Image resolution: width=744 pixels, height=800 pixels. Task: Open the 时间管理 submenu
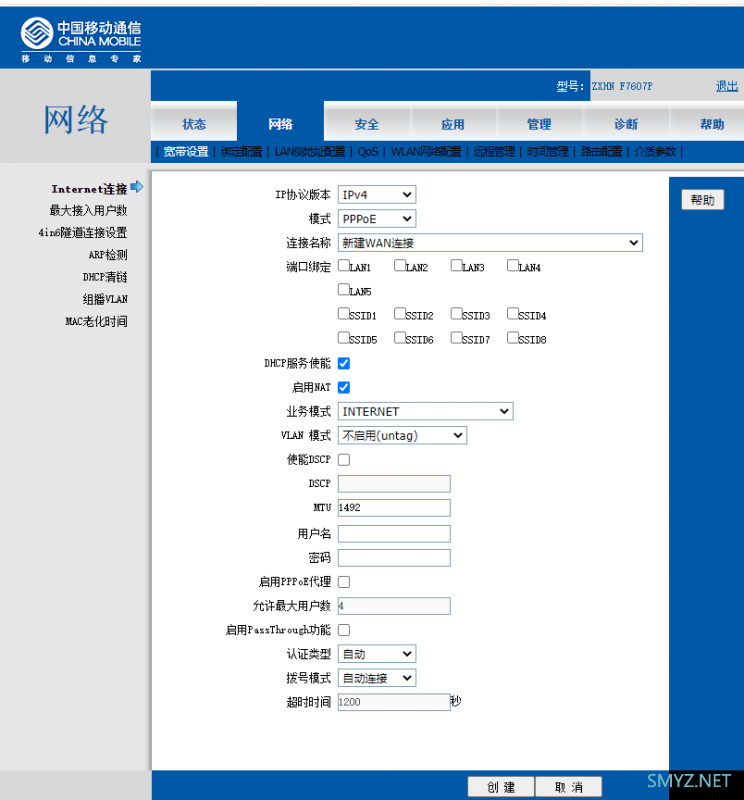pyautogui.click(x=548, y=152)
